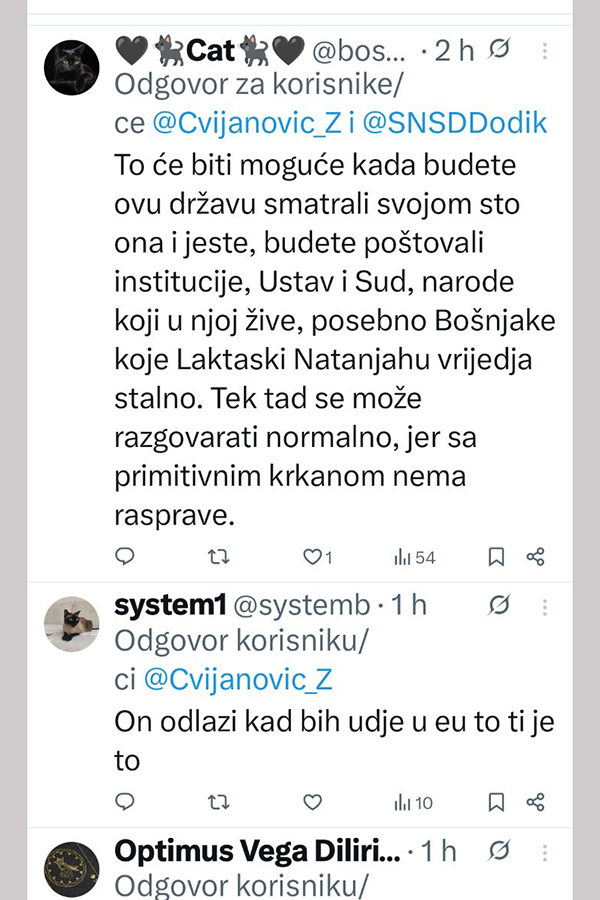Open Cat user's black cat avatar

pos(72,66)
